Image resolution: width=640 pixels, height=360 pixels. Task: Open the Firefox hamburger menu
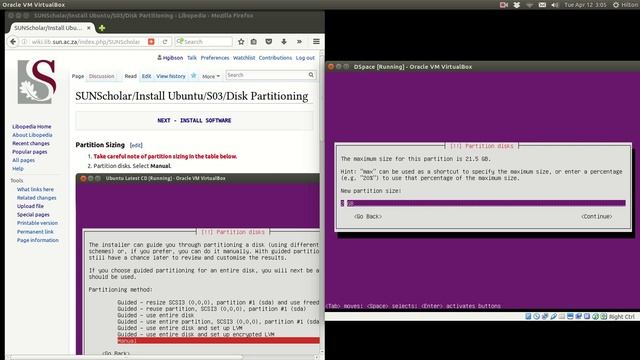pyautogui.click(x=316, y=42)
